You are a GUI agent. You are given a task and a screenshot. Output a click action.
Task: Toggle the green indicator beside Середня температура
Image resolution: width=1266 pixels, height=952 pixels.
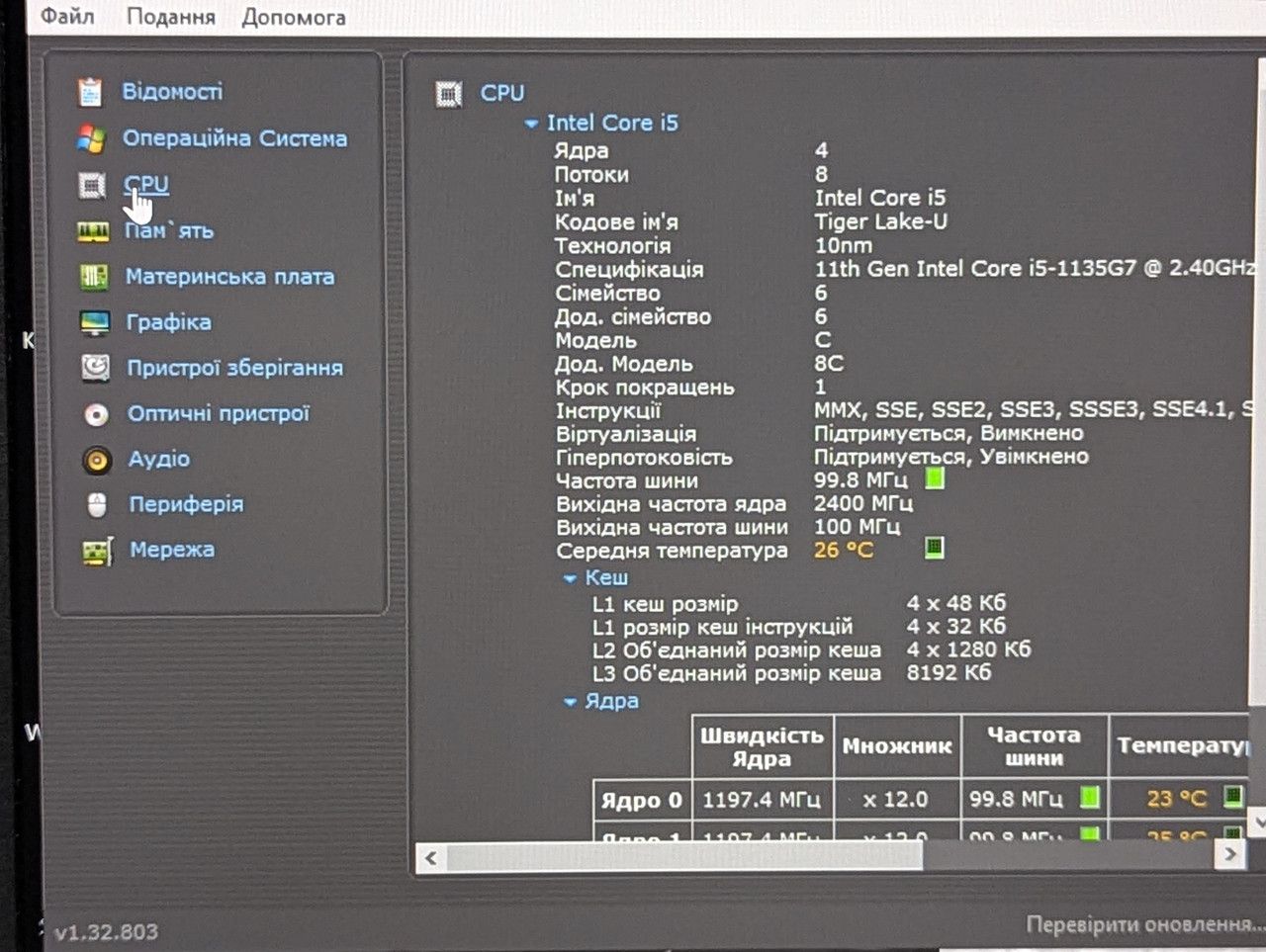[x=934, y=547]
